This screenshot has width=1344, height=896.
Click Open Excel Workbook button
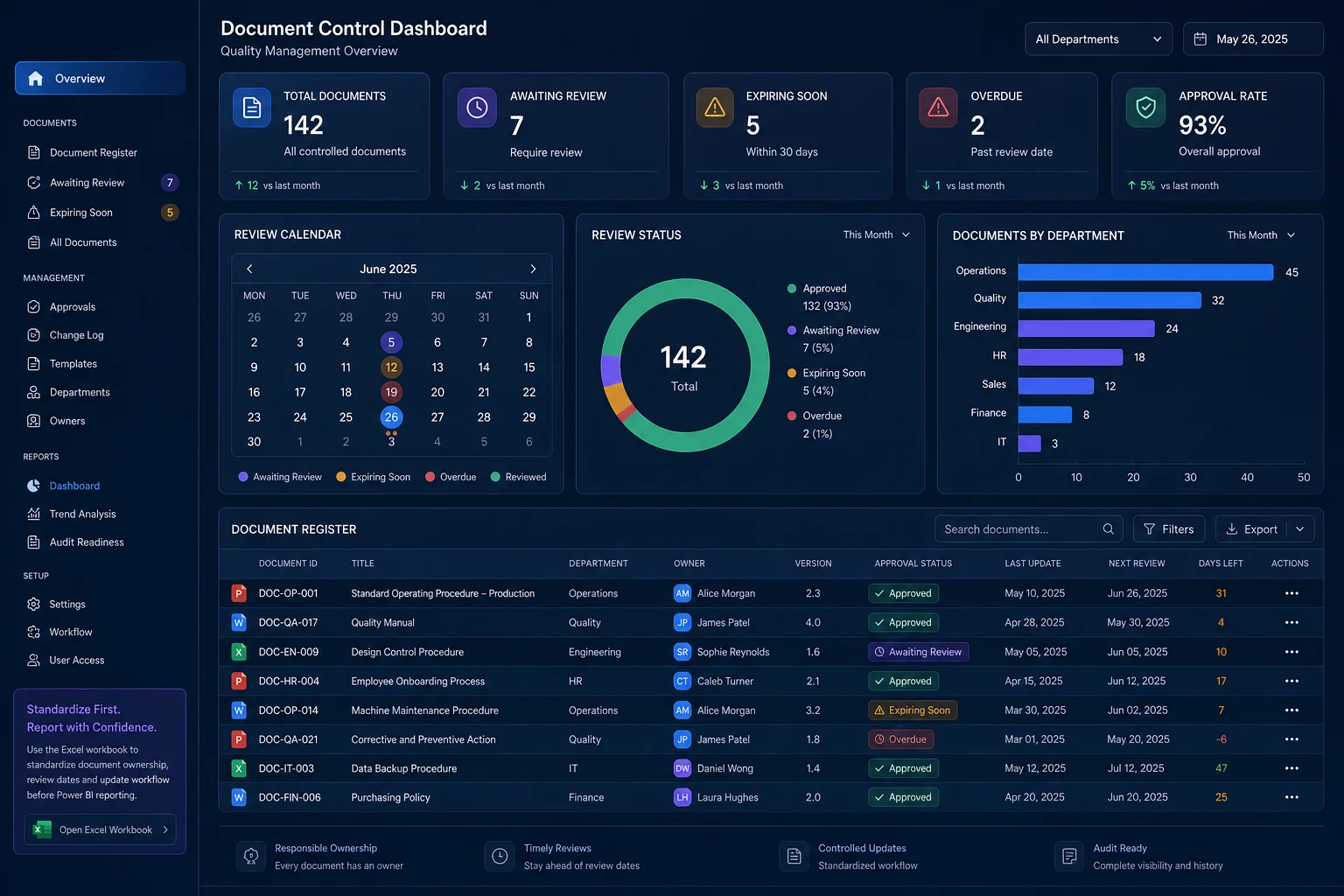point(101,829)
